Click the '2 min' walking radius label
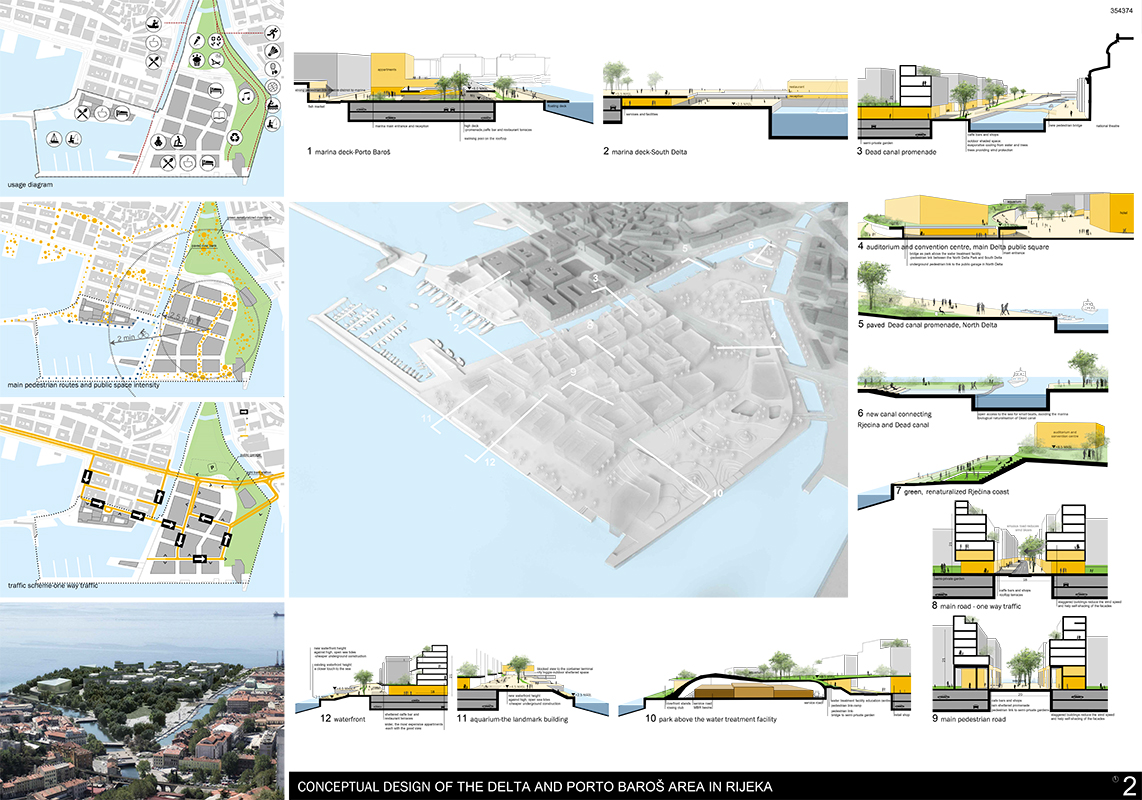 [127, 337]
